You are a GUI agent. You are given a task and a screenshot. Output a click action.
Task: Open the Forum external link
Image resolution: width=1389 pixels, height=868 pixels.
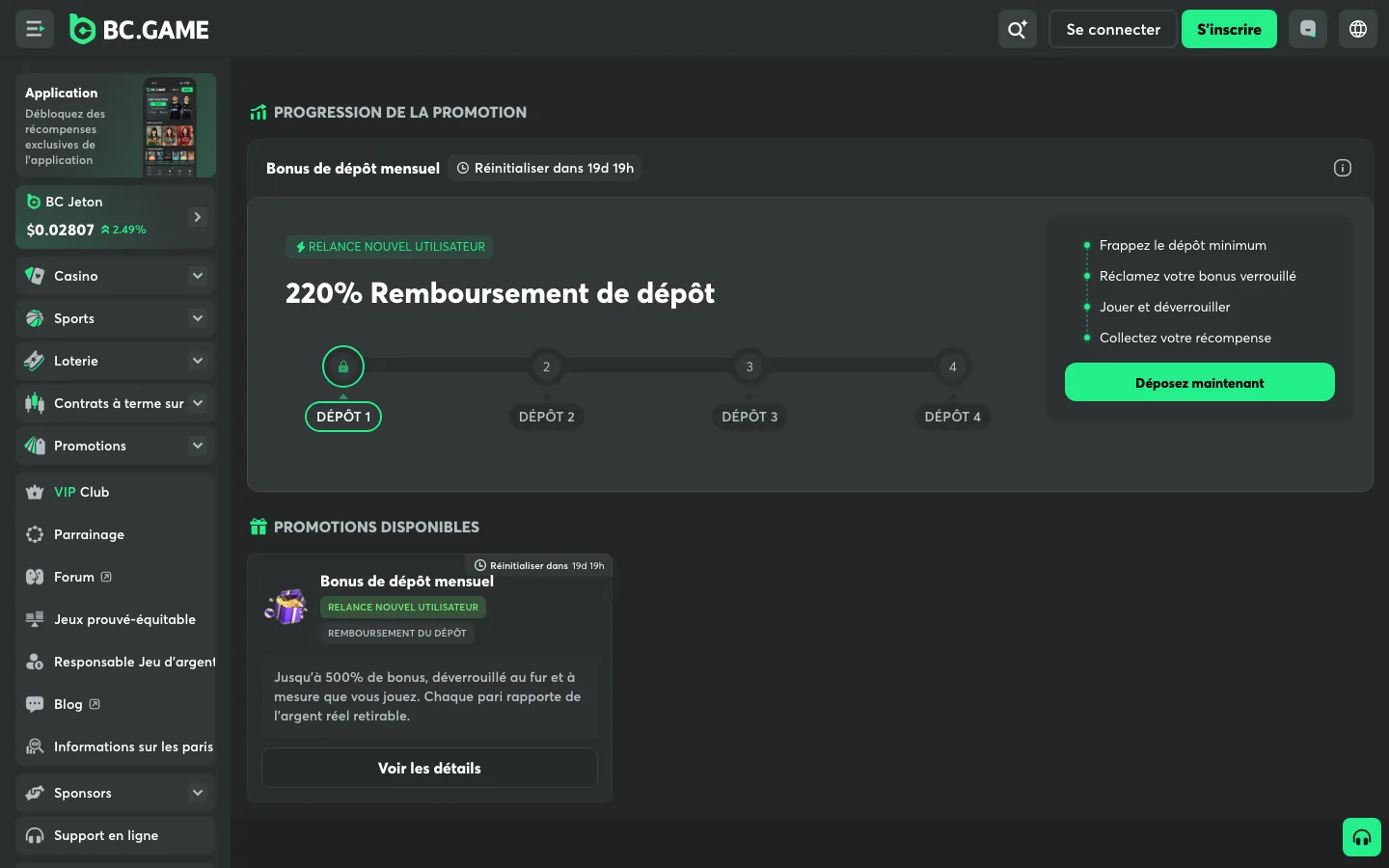pos(106,577)
